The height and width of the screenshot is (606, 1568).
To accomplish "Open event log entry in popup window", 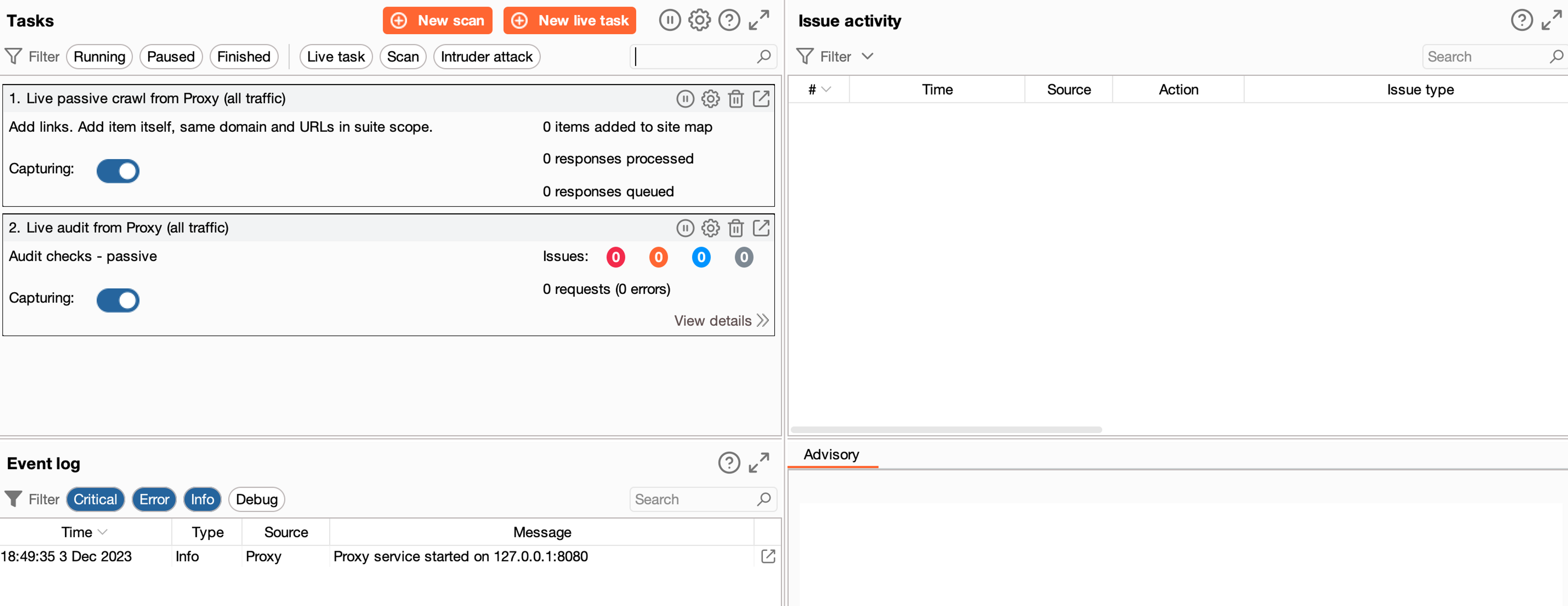I will [768, 556].
